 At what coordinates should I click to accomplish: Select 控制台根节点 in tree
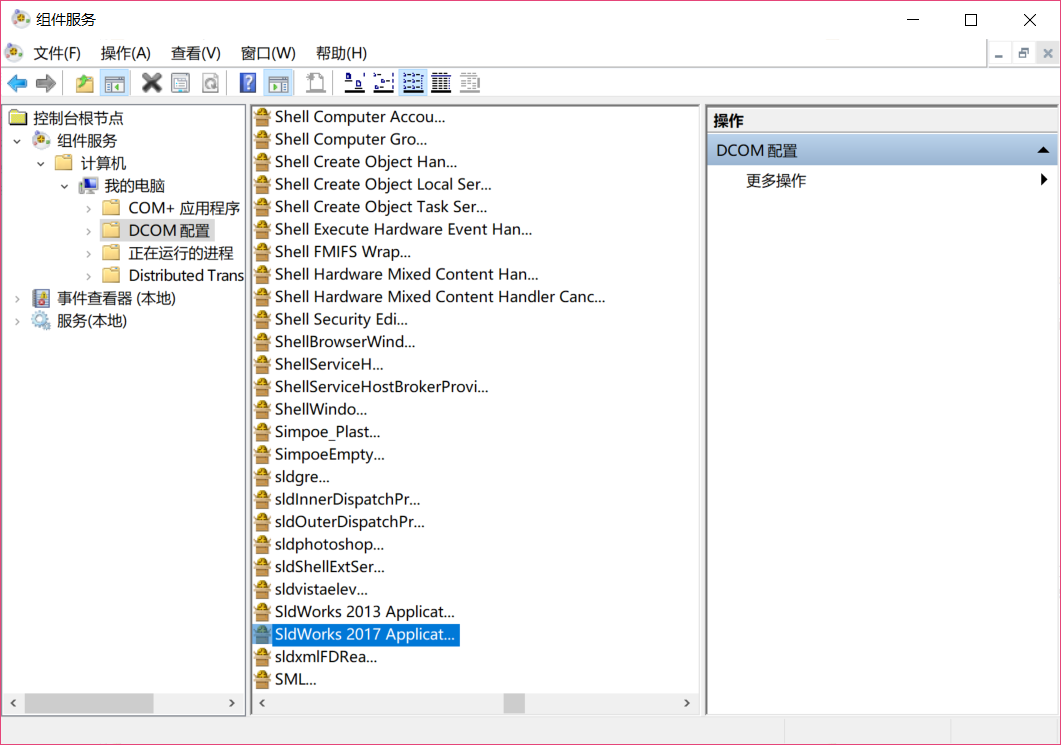[78, 118]
